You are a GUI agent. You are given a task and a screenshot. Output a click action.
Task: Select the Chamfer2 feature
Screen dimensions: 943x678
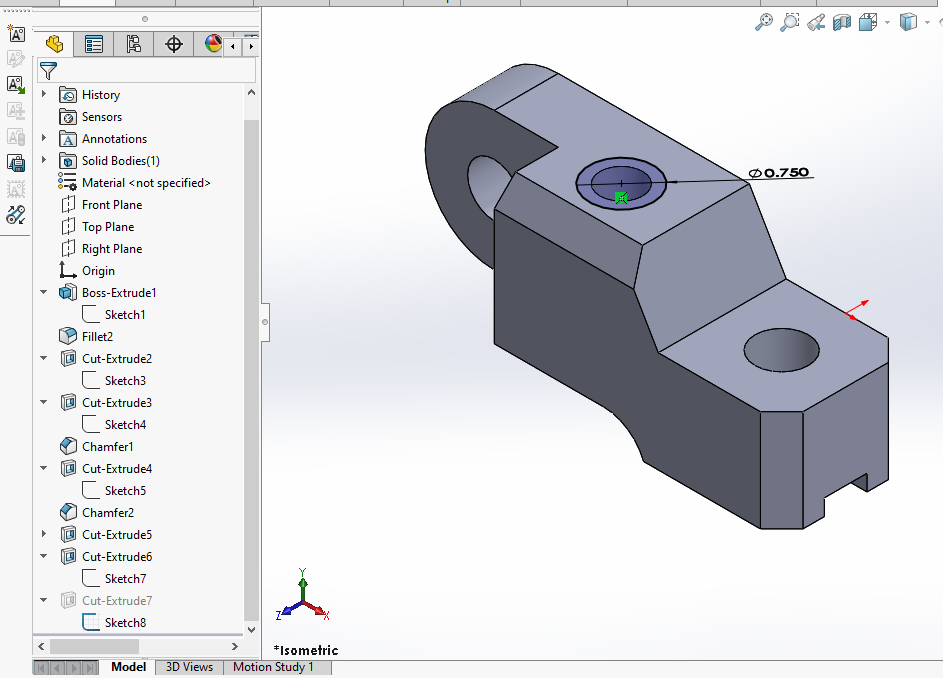107,513
